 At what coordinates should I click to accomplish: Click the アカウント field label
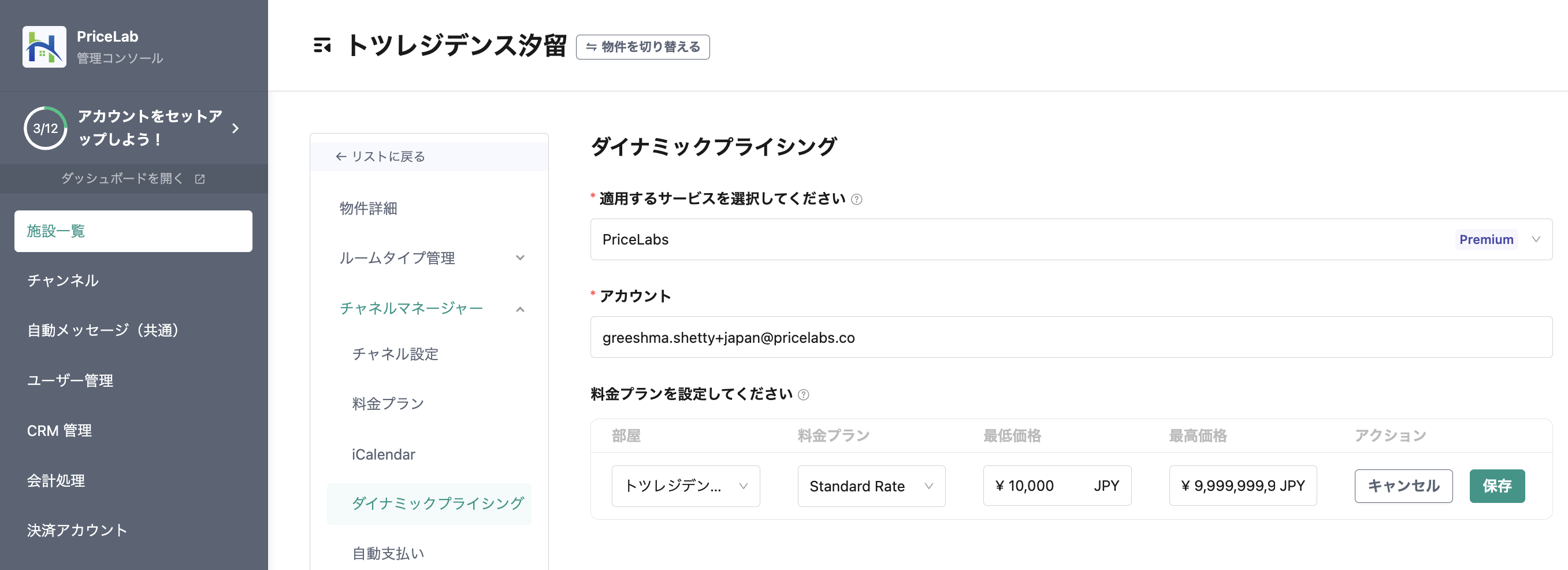635,297
